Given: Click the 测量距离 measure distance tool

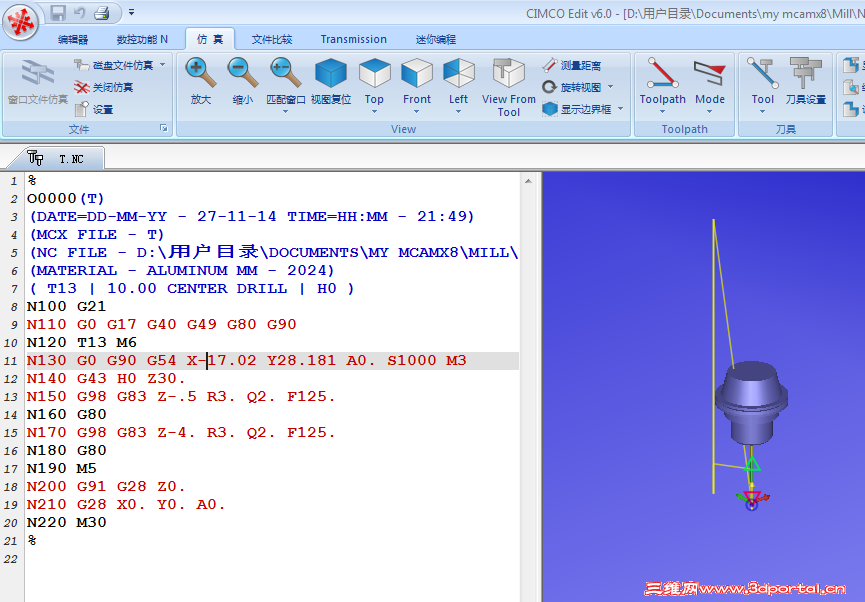Looking at the screenshot, I should [572, 65].
